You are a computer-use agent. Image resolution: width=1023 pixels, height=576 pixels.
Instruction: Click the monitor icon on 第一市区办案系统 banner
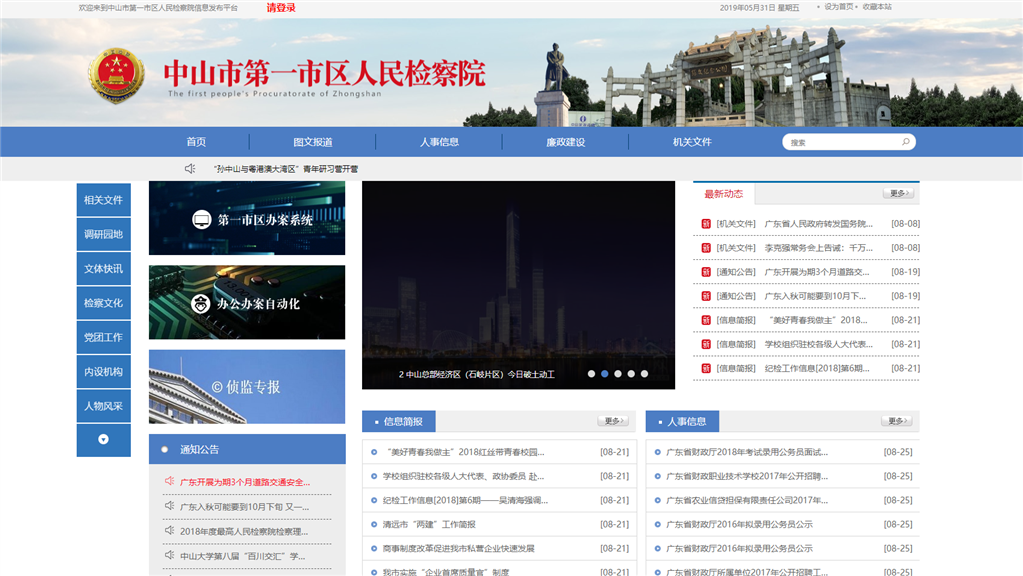(x=202, y=220)
